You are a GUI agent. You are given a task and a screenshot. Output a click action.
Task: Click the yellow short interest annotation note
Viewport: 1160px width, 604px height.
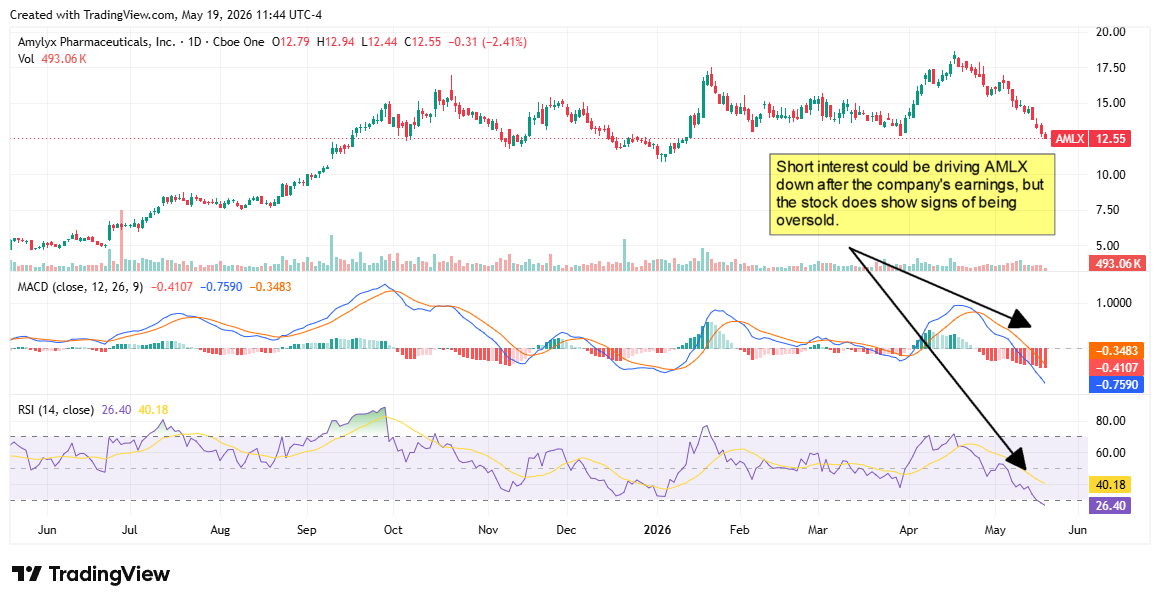tap(912, 195)
